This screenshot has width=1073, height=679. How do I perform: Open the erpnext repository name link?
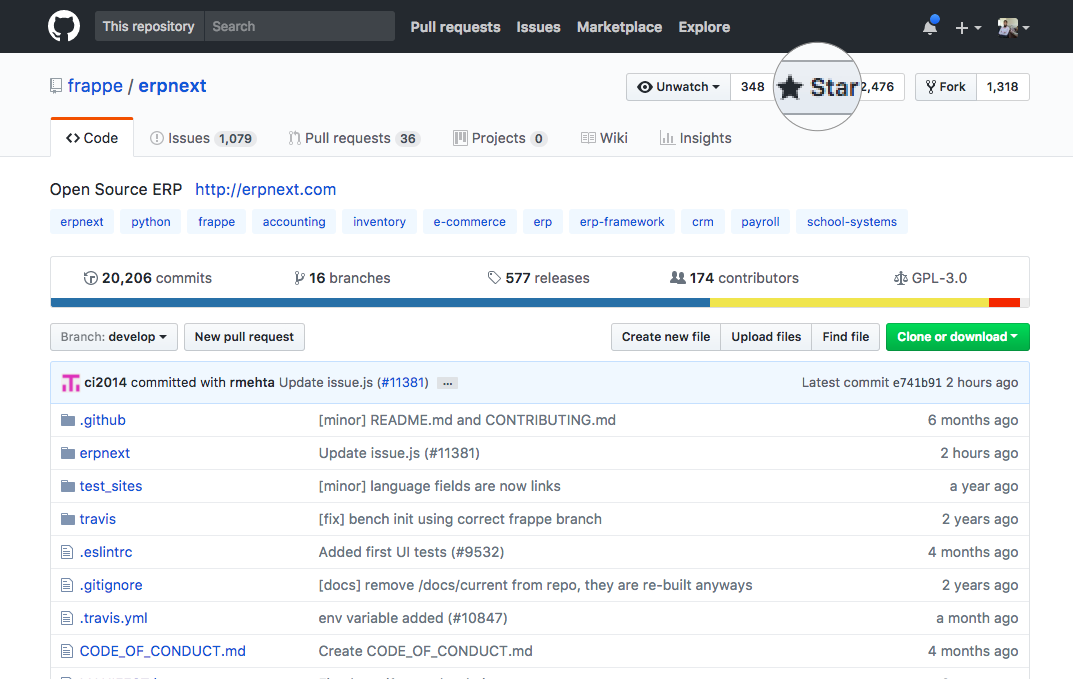172,86
